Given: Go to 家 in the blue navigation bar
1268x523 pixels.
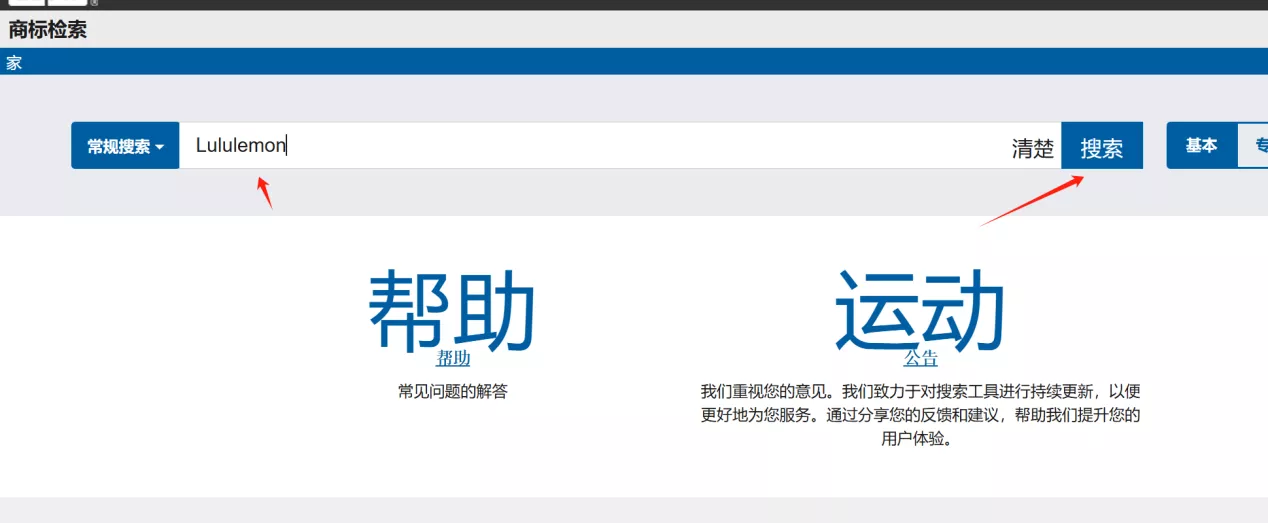Looking at the screenshot, I should click(x=14, y=62).
